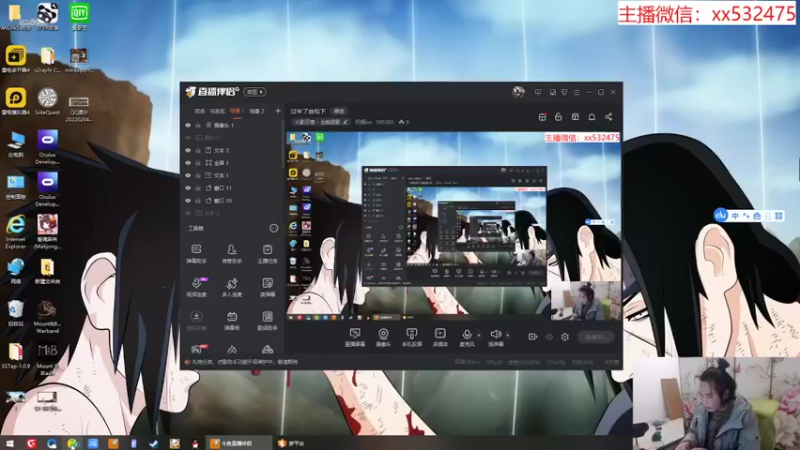Toggle visibility of 全屏 1 source
Screen dimensions: 800x450
click(188, 163)
